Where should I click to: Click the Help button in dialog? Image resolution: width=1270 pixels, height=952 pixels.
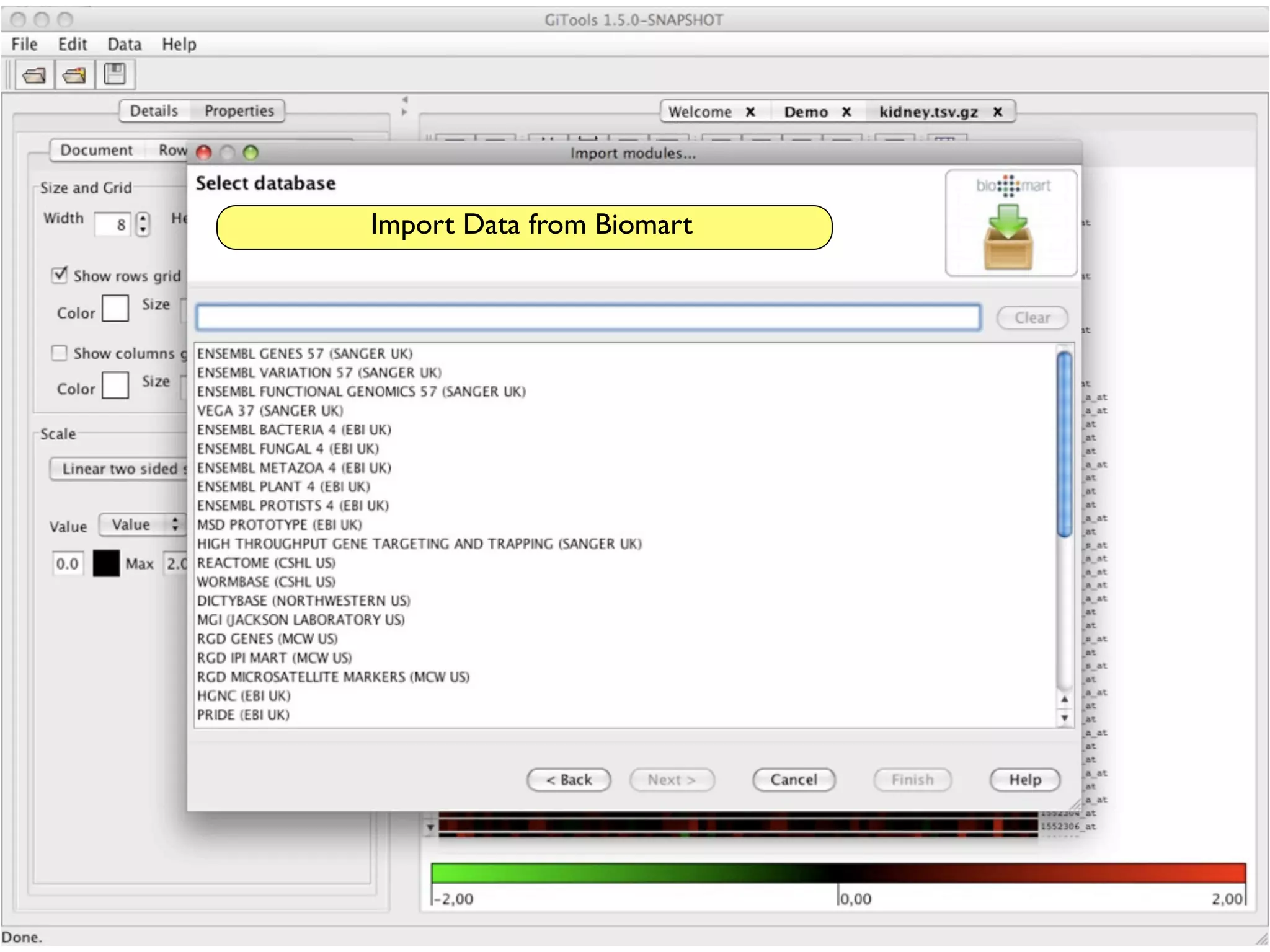[1024, 780]
